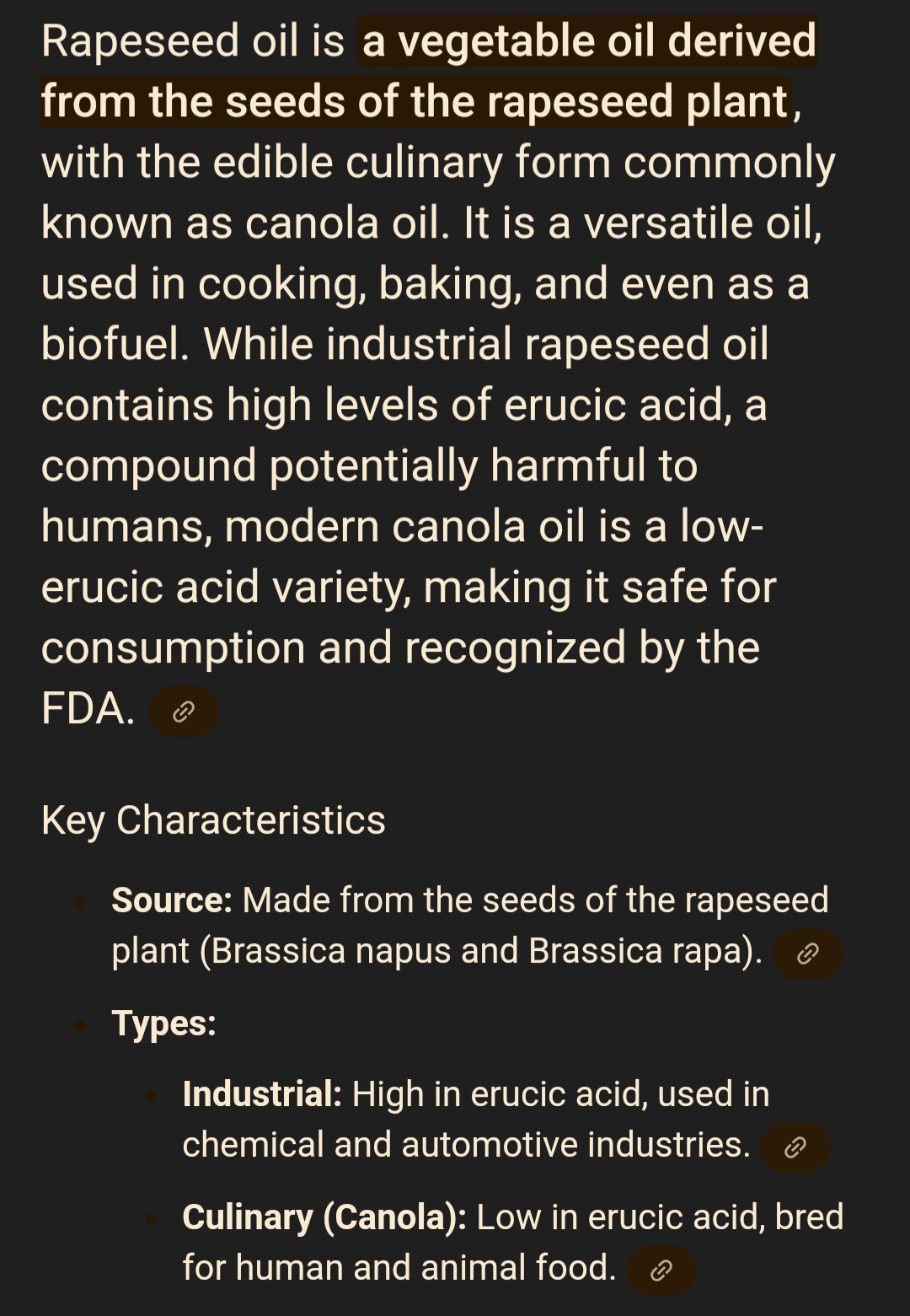Image resolution: width=910 pixels, height=1316 pixels.
Task: Open the source link icon after FDA
Action: (x=184, y=712)
